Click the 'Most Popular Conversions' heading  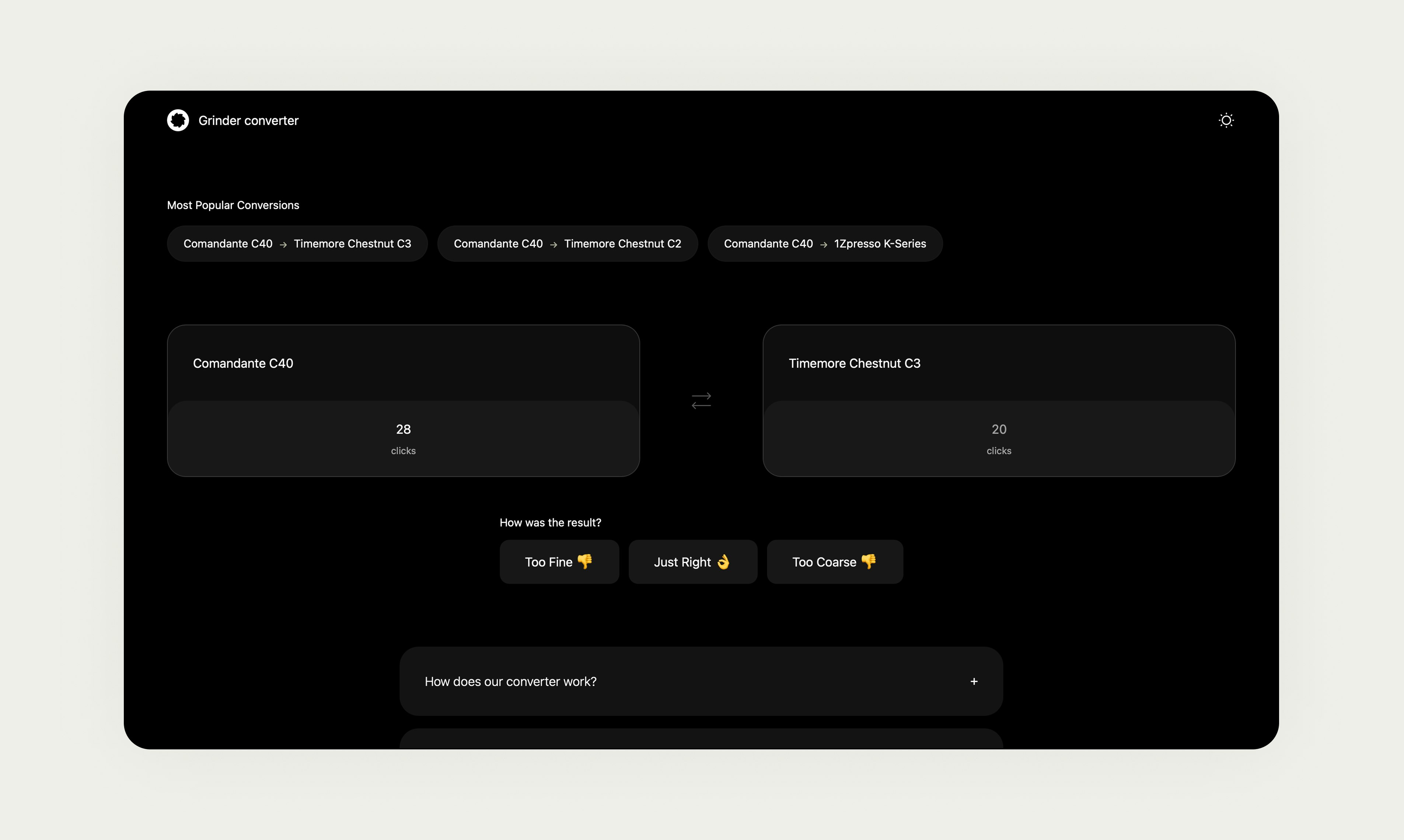tap(233, 205)
